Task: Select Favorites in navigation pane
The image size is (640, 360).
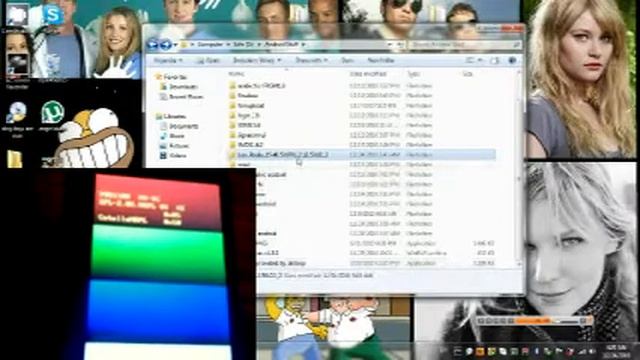Action: click(x=171, y=77)
